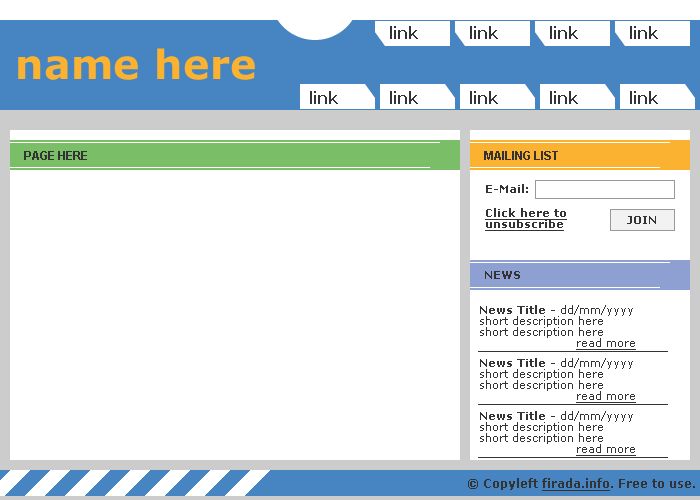Select the last link tab in the top navigation row
The height and width of the screenshot is (500, 700).
652,33
